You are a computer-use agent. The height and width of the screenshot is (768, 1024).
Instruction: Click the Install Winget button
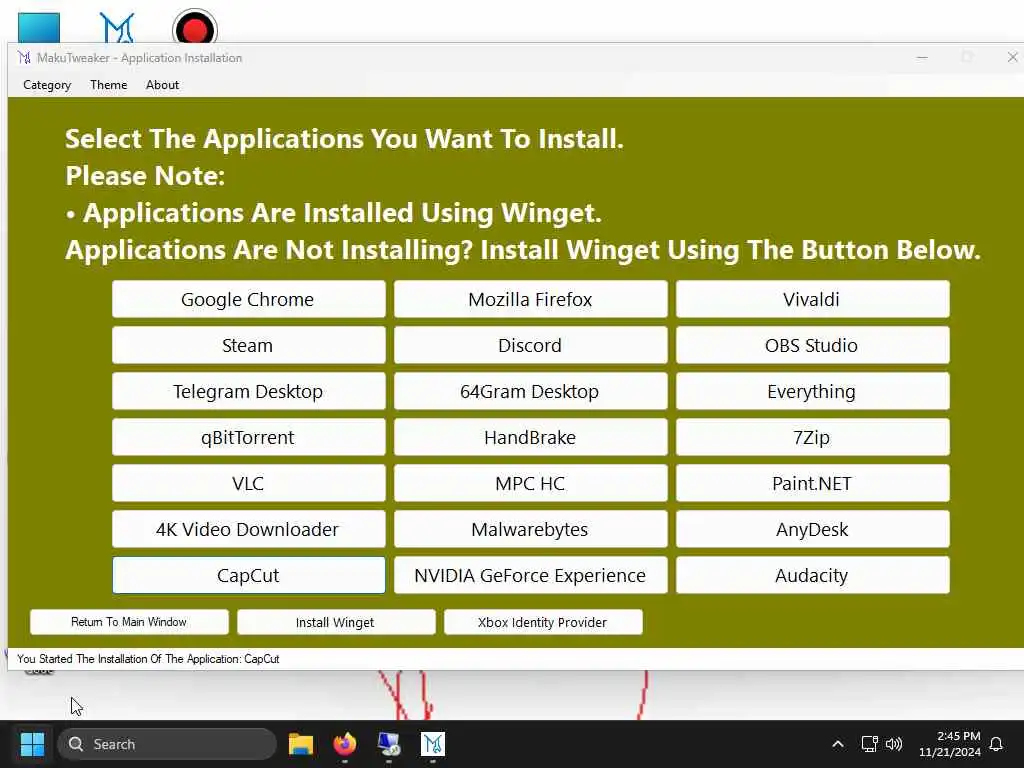click(336, 622)
